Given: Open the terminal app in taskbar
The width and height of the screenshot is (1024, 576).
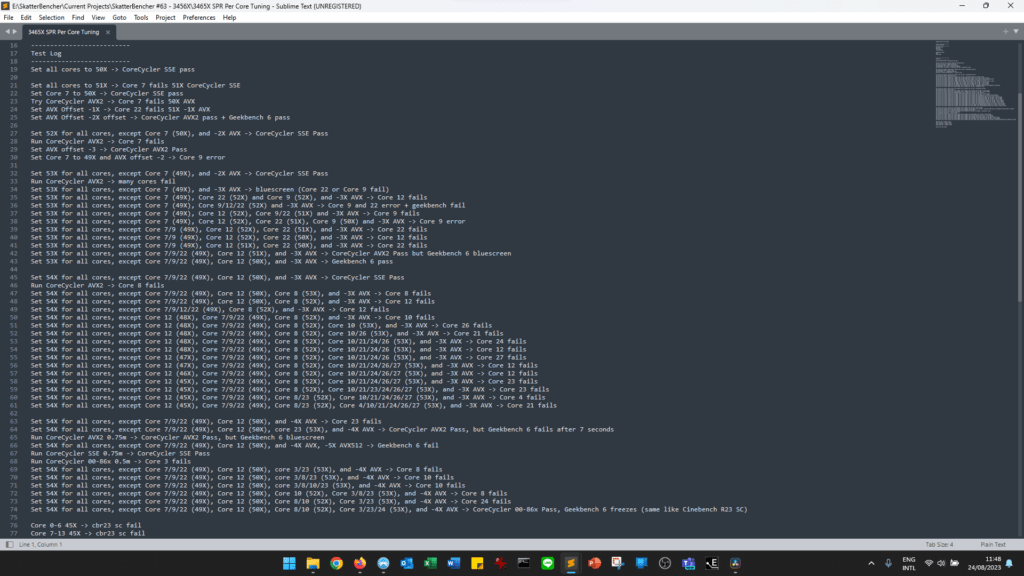Looking at the screenshot, I should pyautogui.click(x=524, y=563).
